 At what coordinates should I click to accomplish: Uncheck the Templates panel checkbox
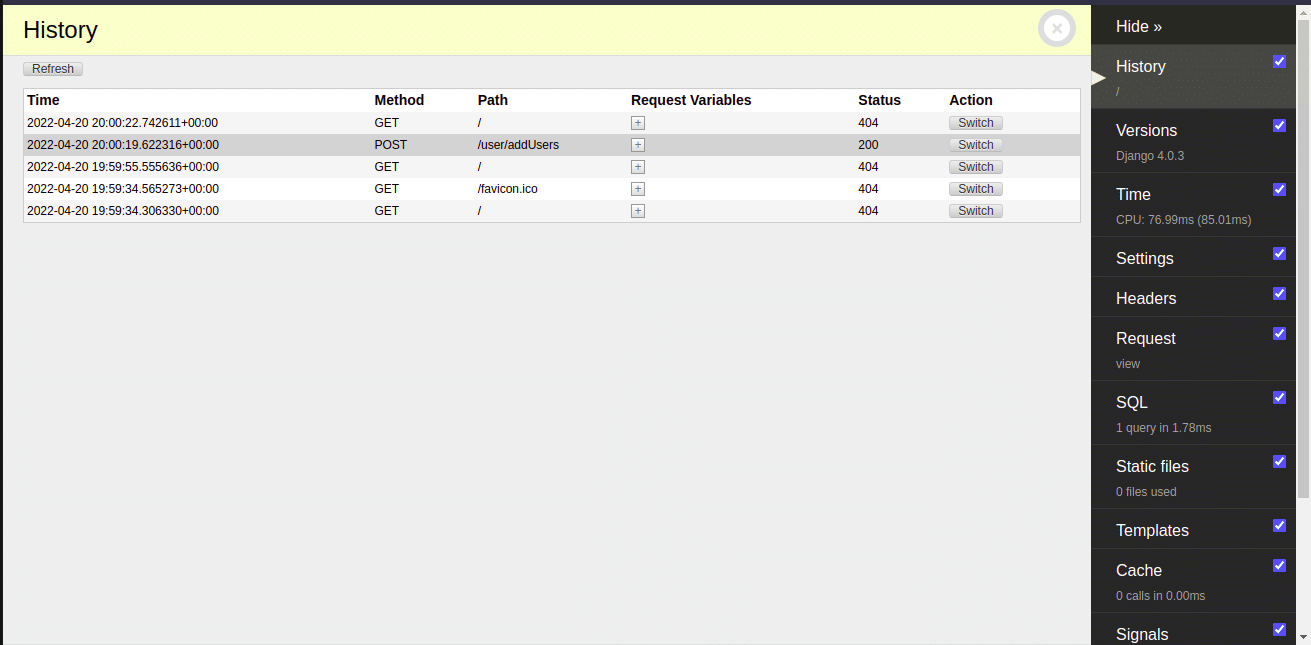tap(1279, 525)
